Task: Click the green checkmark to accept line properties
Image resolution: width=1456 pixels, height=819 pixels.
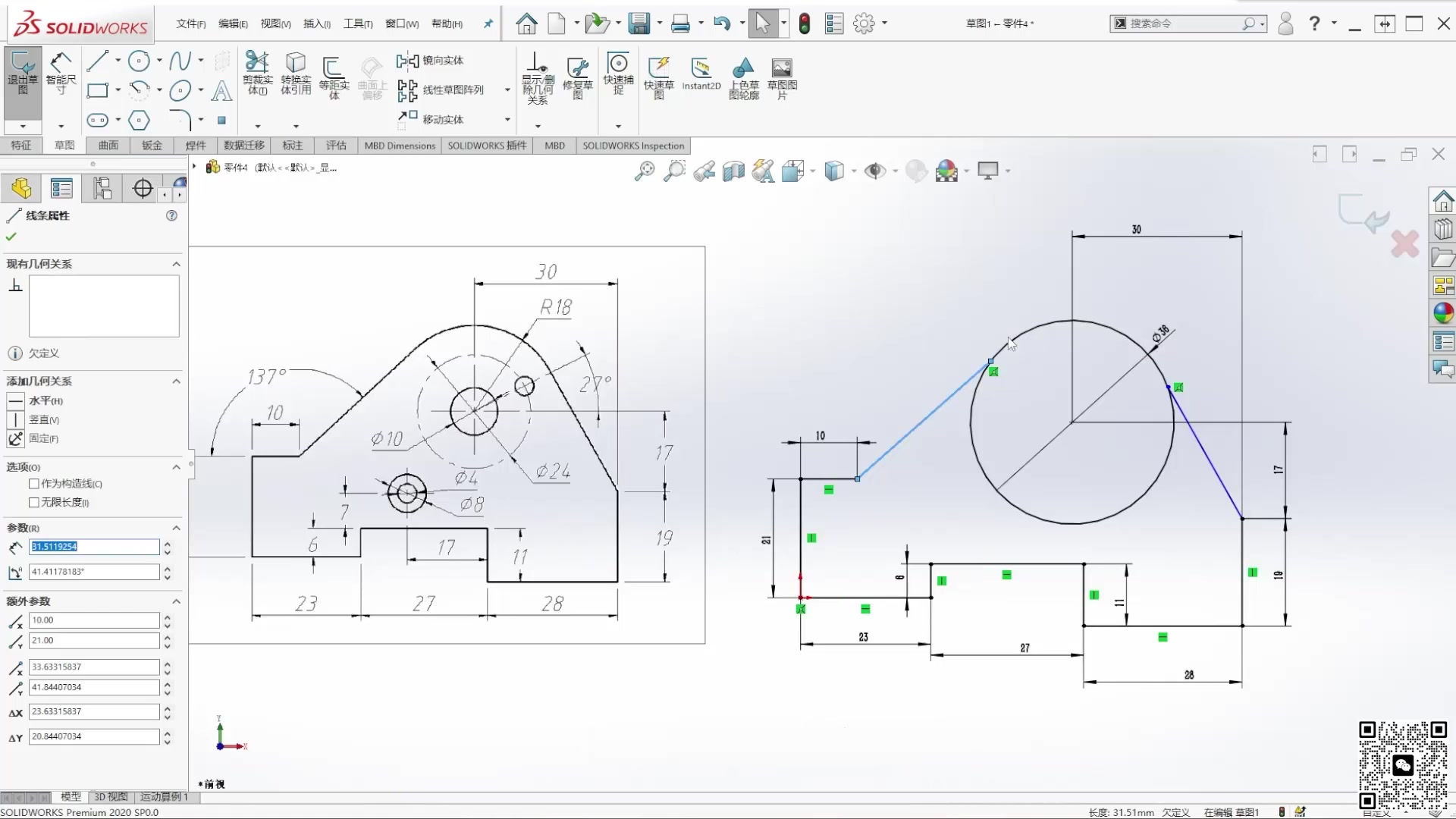Action: point(10,237)
